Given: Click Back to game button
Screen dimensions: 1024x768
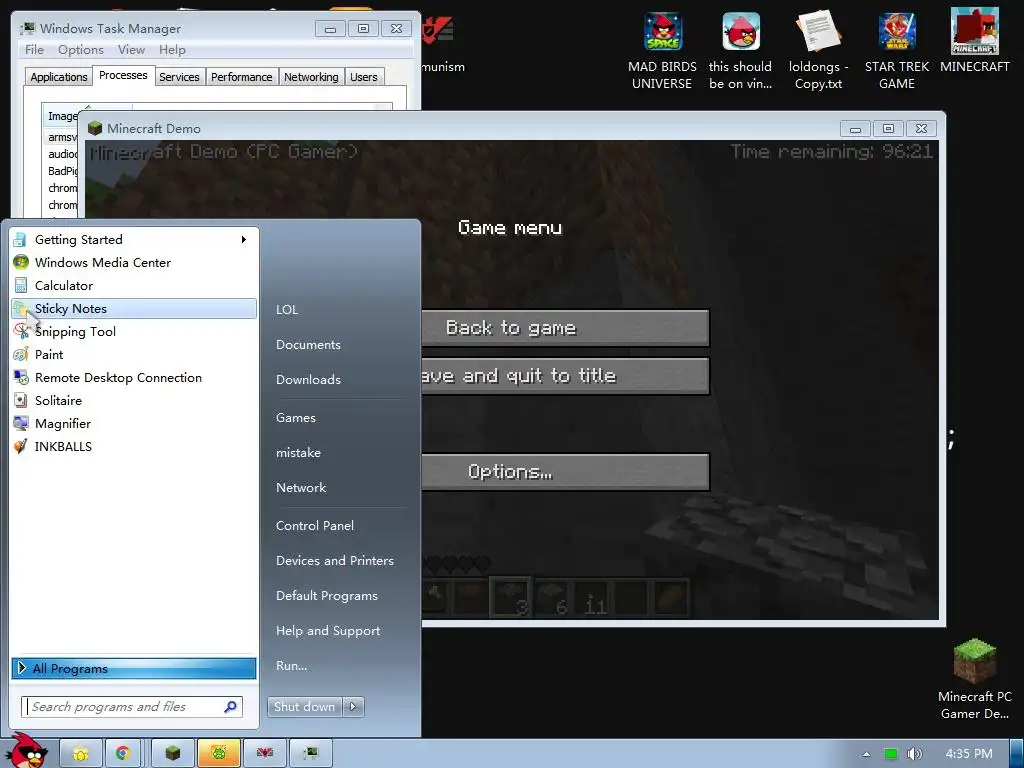Looking at the screenshot, I should [x=565, y=328].
